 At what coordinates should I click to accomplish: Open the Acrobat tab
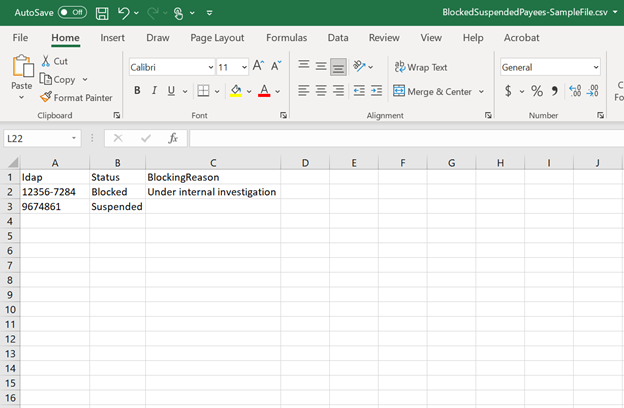coord(521,38)
